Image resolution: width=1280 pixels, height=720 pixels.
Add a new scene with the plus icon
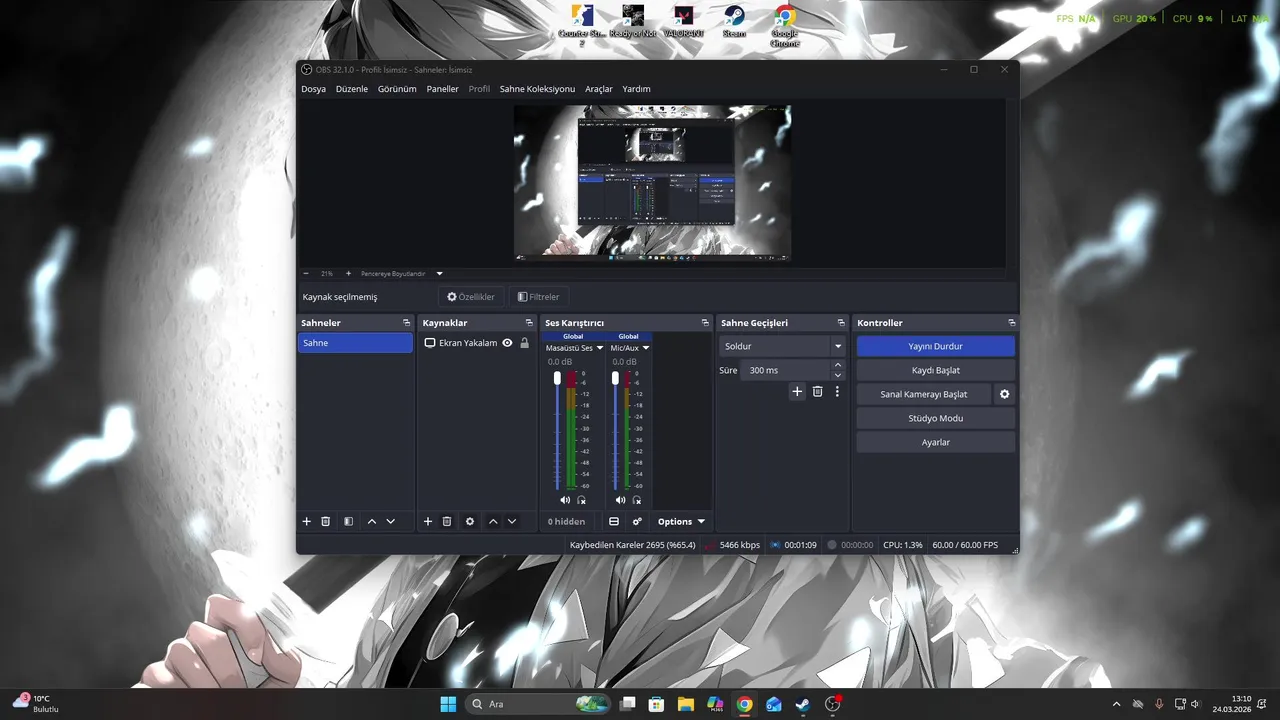tap(307, 522)
